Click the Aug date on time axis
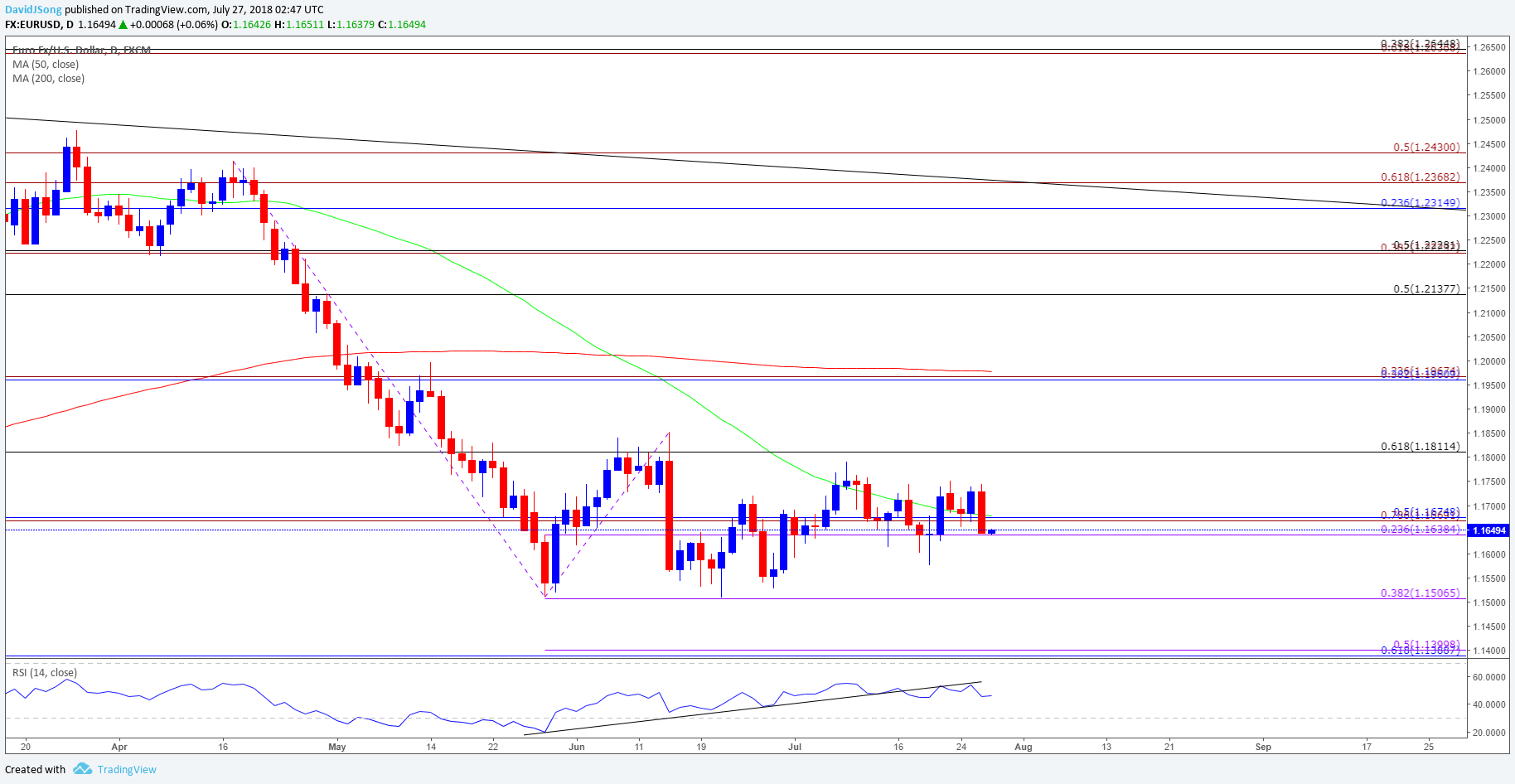The image size is (1515, 784). point(1024,747)
